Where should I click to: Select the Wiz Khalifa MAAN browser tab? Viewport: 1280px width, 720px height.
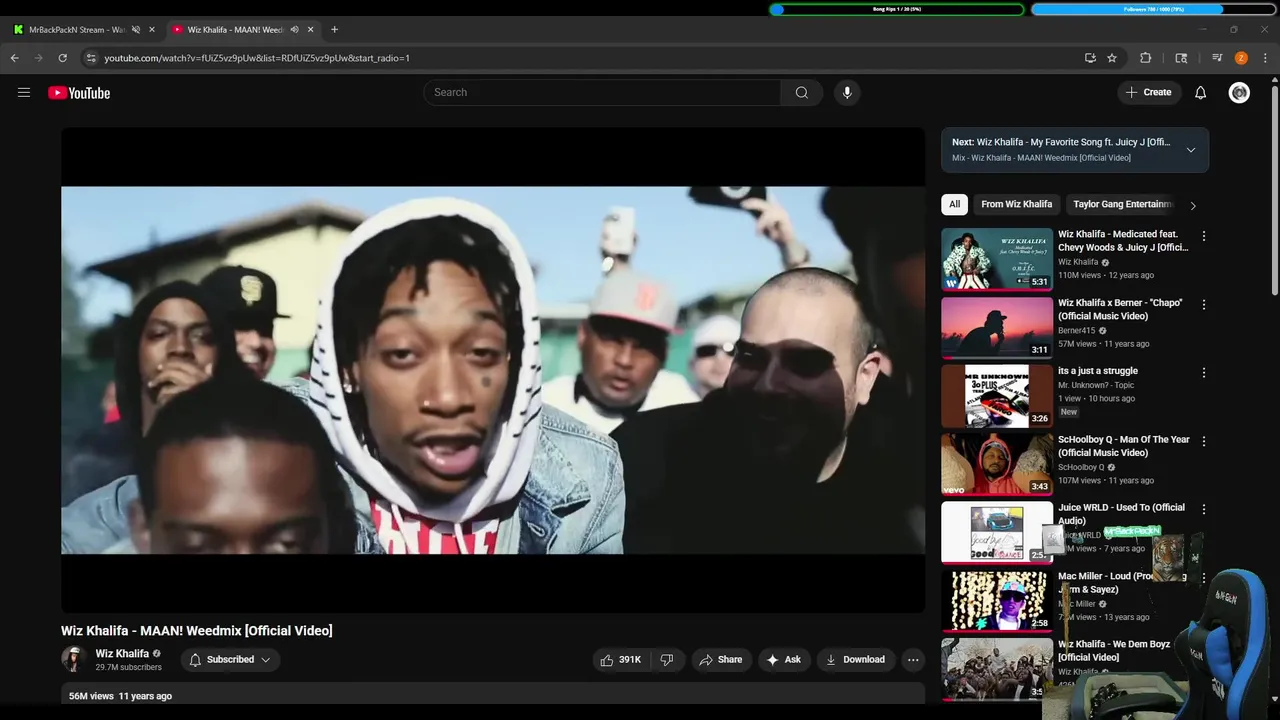coord(242,30)
